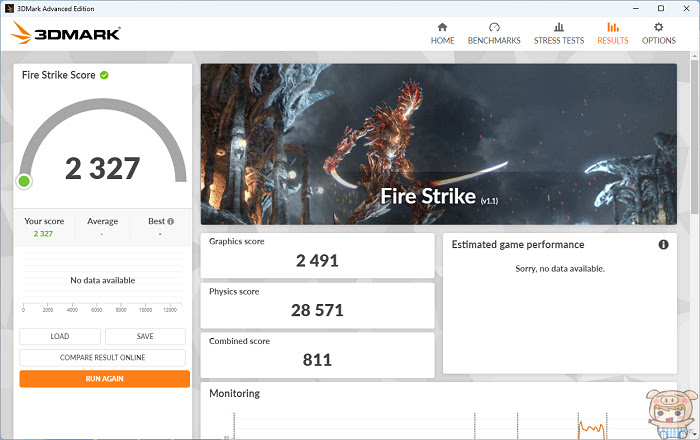The height and width of the screenshot is (440, 700).
Task: Click the Combined score value 811
Action: (317, 360)
